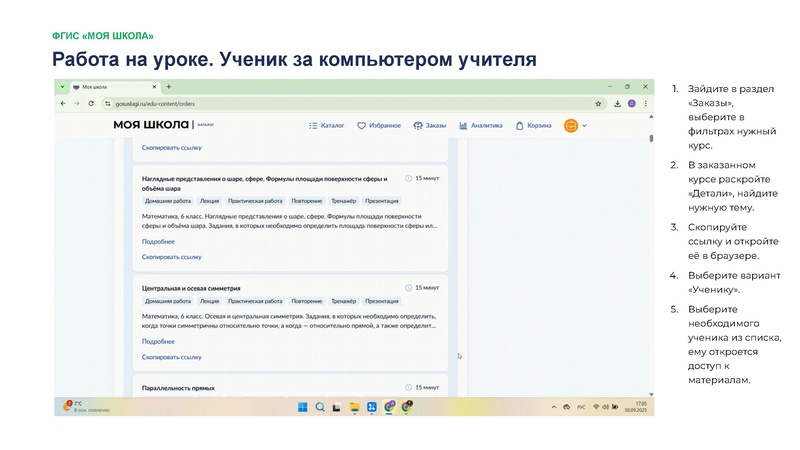Click Презентация tag in симметрия card
The image size is (800, 450).
(x=382, y=301)
